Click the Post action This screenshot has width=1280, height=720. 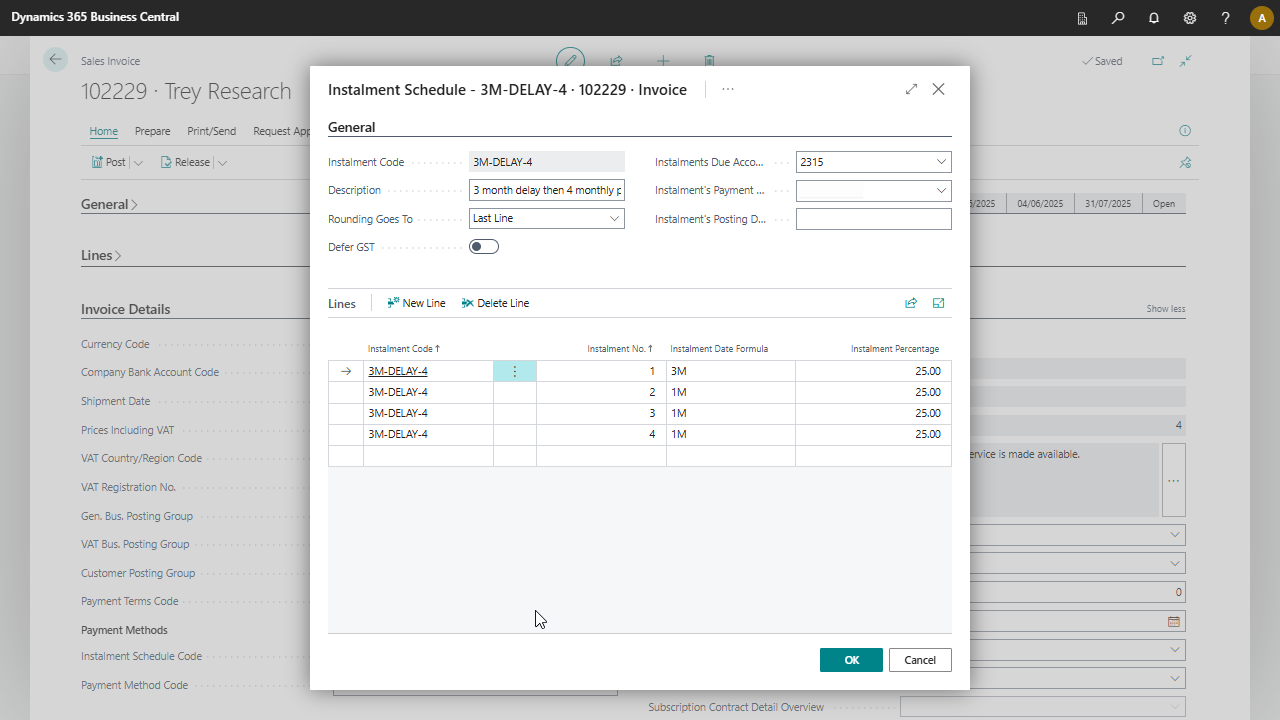click(109, 162)
